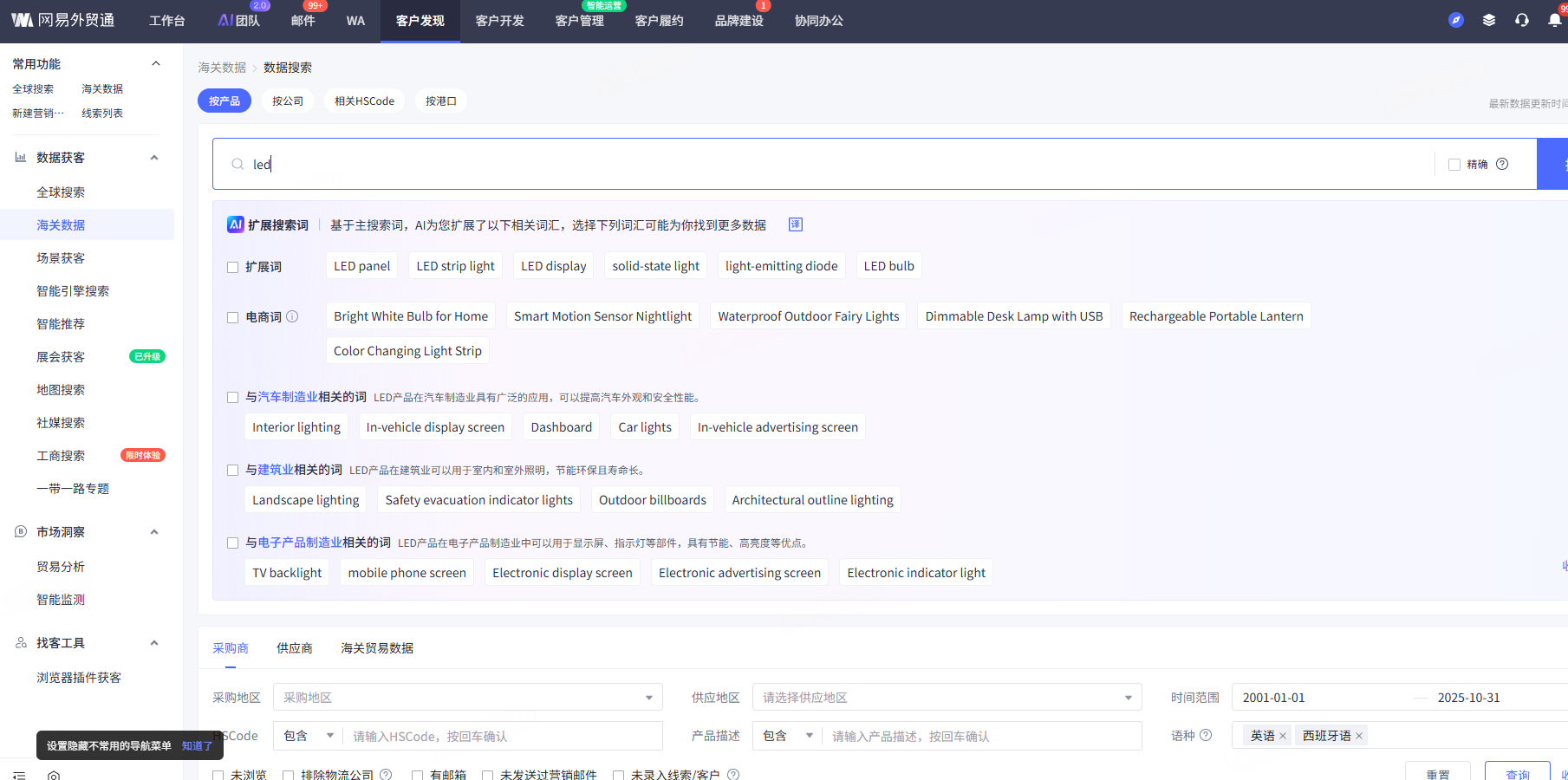Open the 采购地区 dropdown
This screenshot has height=780, width=1568.
coord(467,698)
